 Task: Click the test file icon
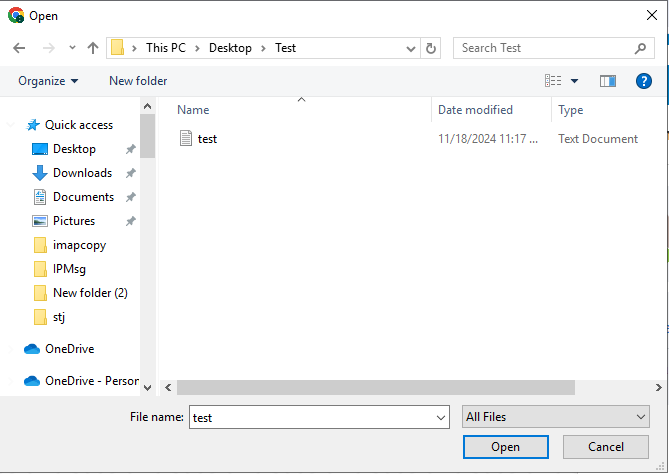pyautogui.click(x=186, y=138)
